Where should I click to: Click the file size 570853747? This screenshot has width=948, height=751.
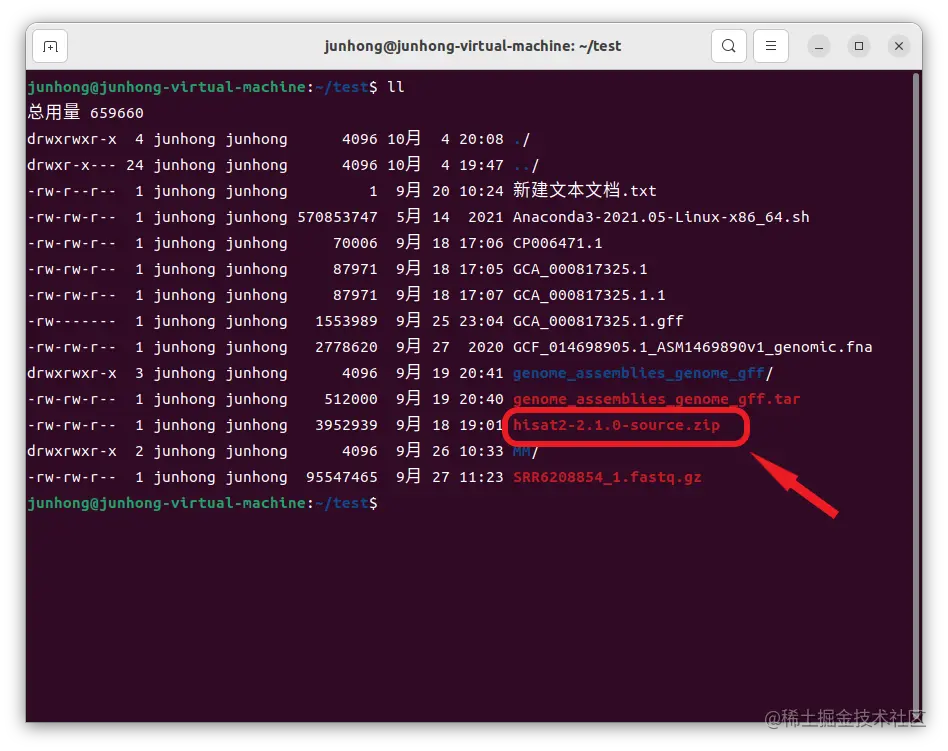337,217
